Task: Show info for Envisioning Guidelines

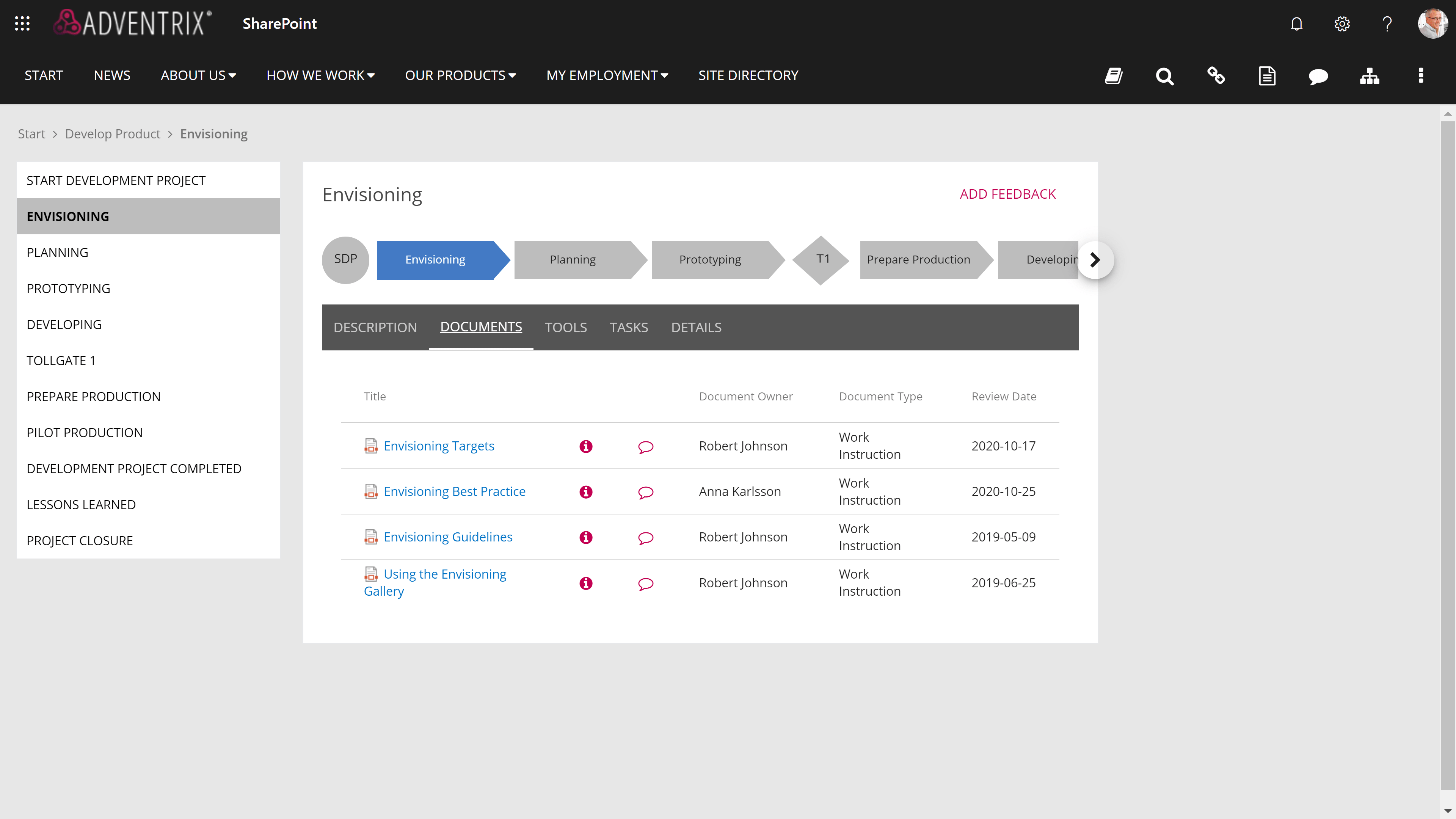Action: 586,537
